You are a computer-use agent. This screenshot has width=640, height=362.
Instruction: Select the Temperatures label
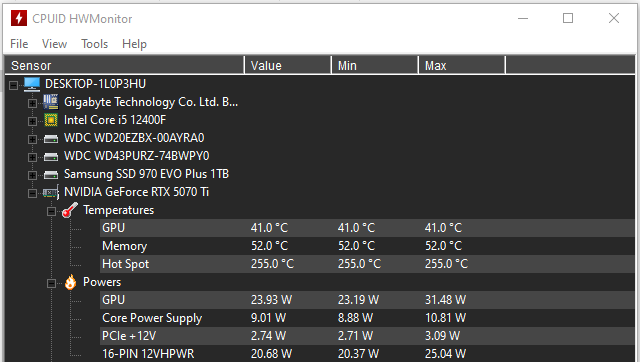pyautogui.click(x=118, y=210)
